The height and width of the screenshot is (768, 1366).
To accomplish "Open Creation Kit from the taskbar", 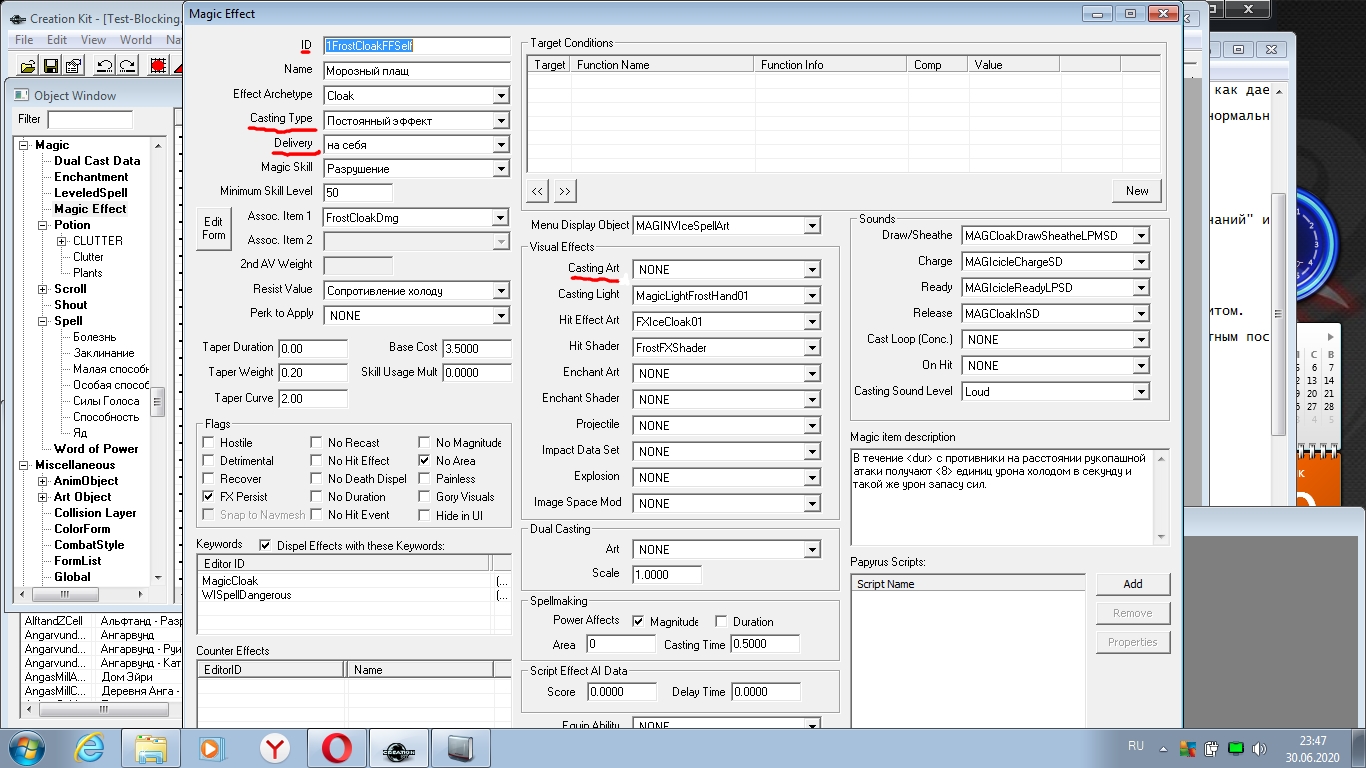I will [x=398, y=748].
